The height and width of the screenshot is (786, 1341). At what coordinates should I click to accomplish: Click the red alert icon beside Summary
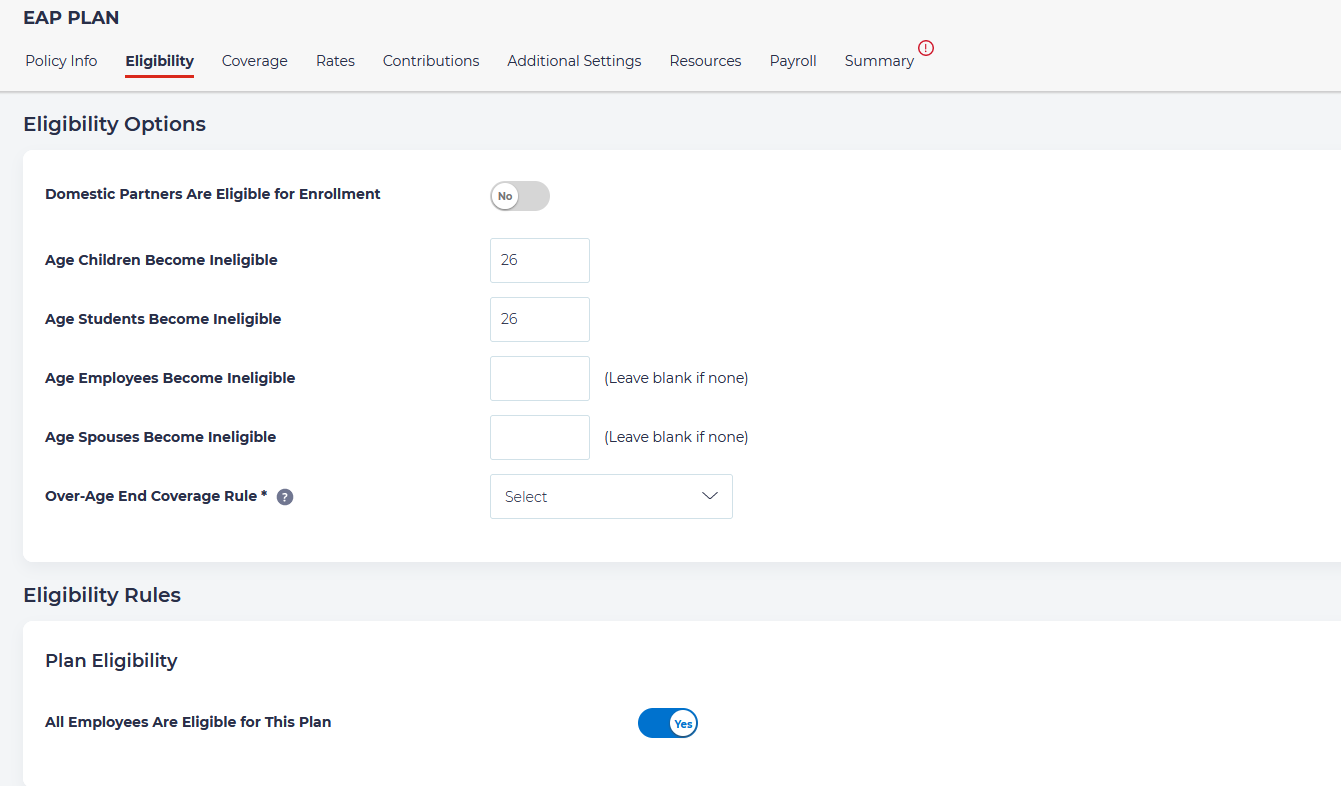pos(926,48)
